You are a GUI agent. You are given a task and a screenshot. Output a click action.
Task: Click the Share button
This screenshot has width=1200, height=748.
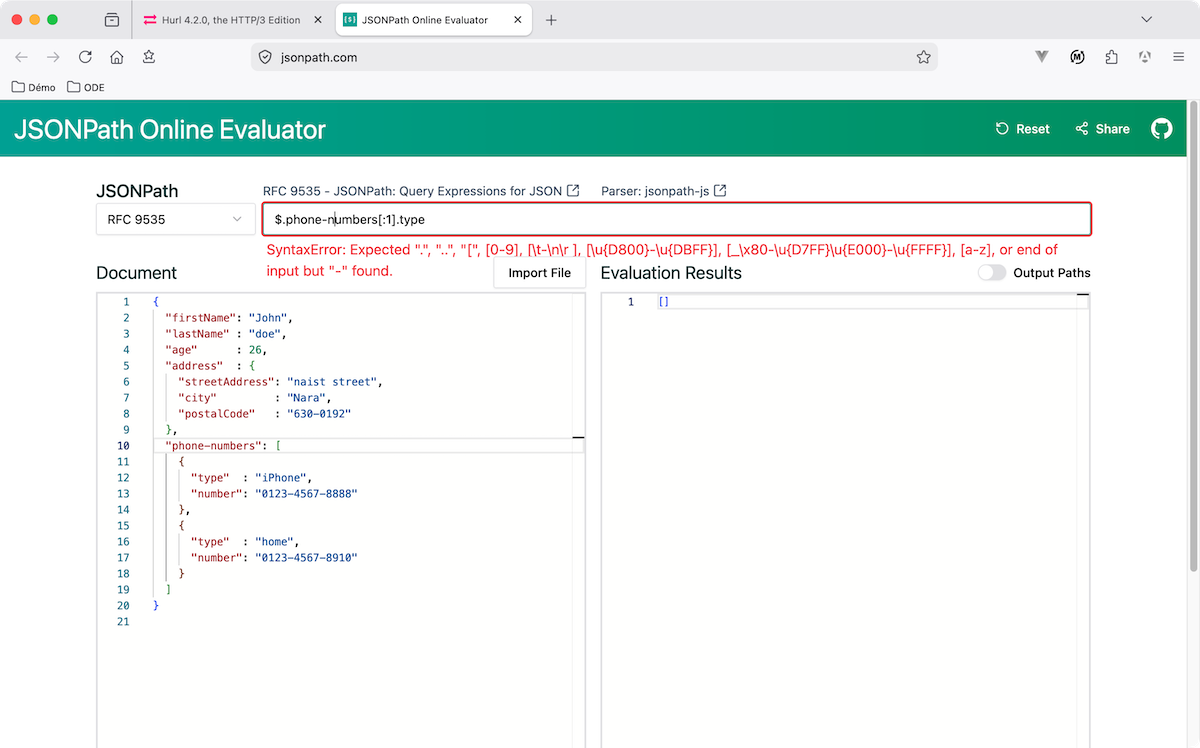point(1101,128)
